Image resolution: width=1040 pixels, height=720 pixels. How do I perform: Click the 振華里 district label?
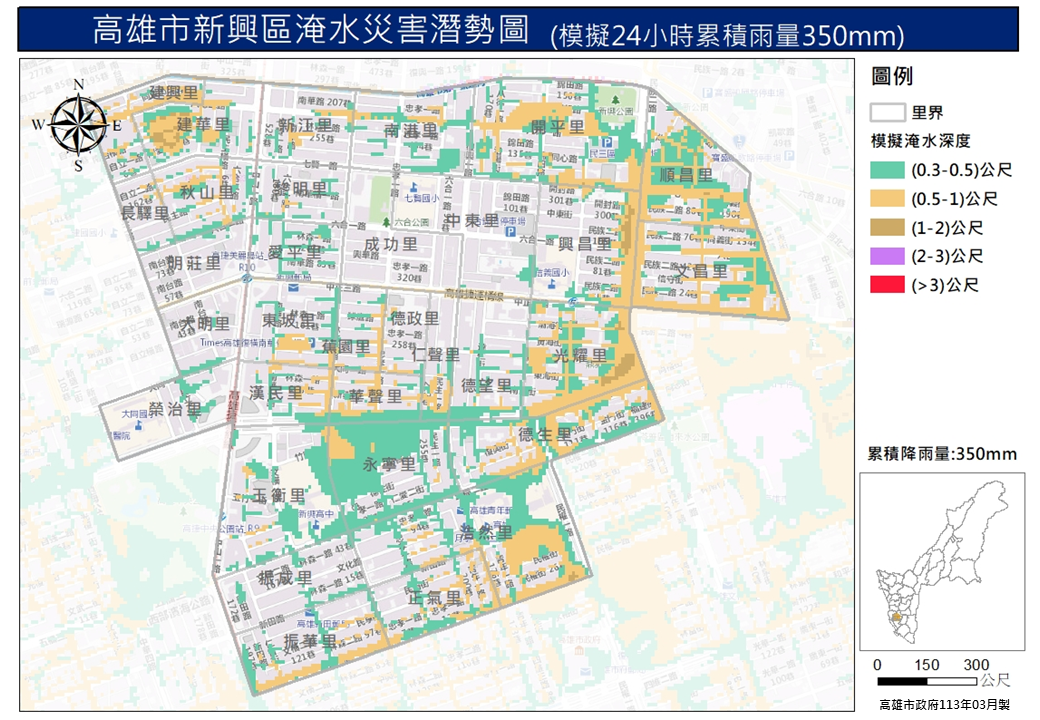310,642
